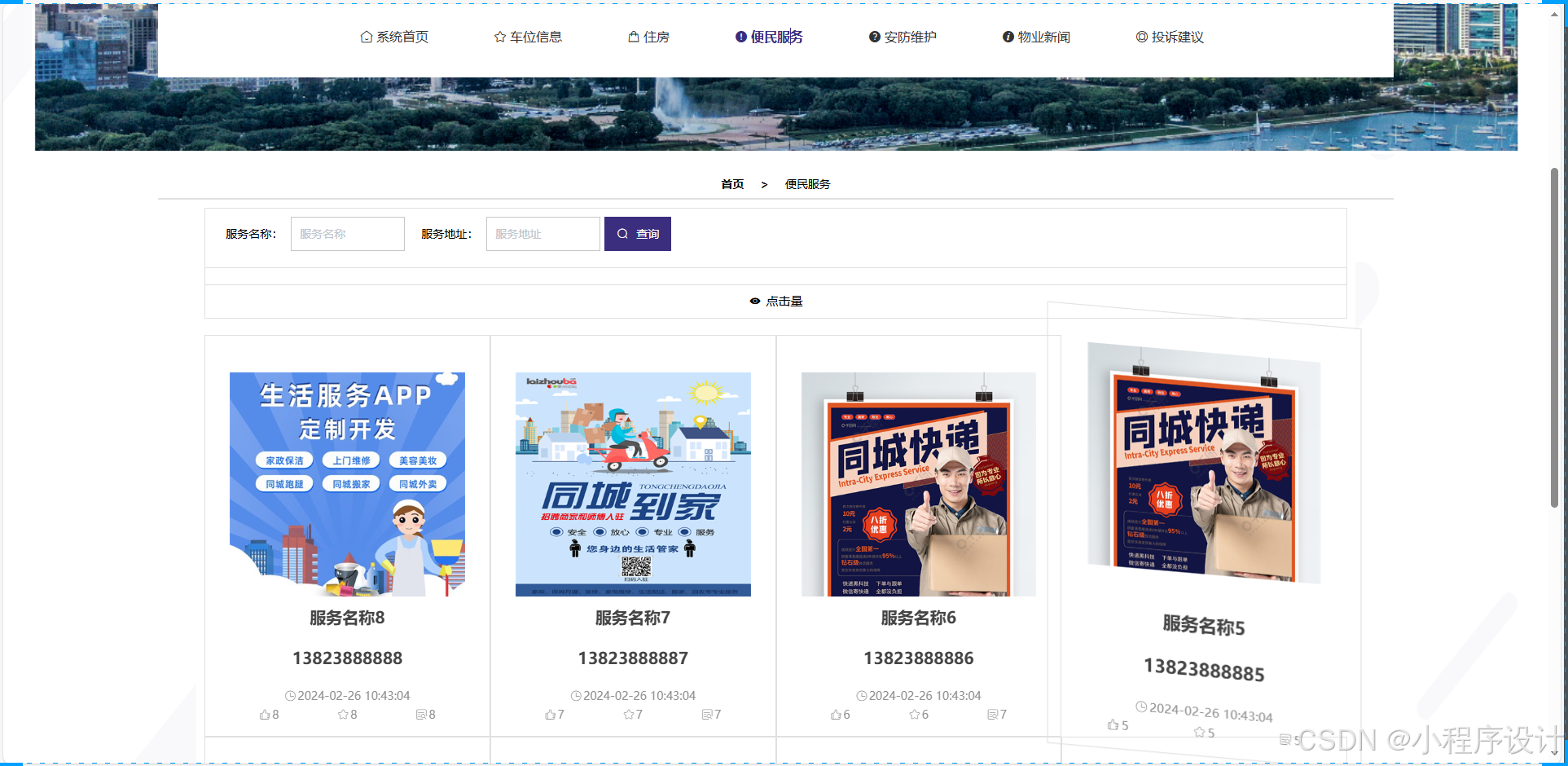Click the thumbs-up icon on 服务名称5 card
The height and width of the screenshot is (766, 1568).
[x=1113, y=724]
